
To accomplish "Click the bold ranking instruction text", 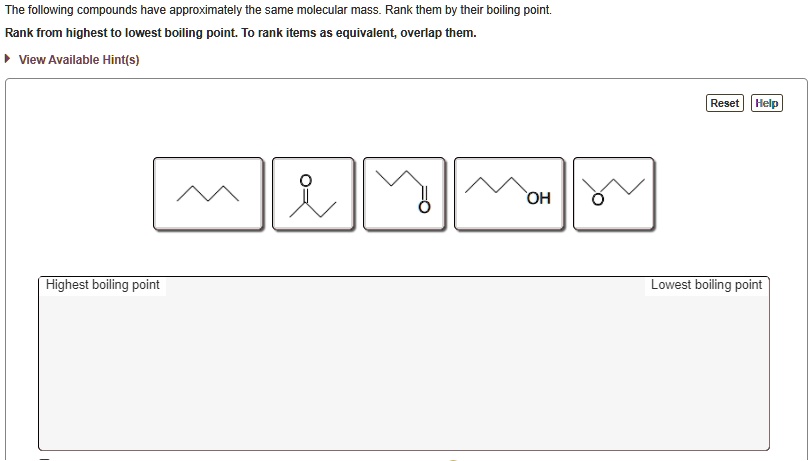I will (240, 33).
